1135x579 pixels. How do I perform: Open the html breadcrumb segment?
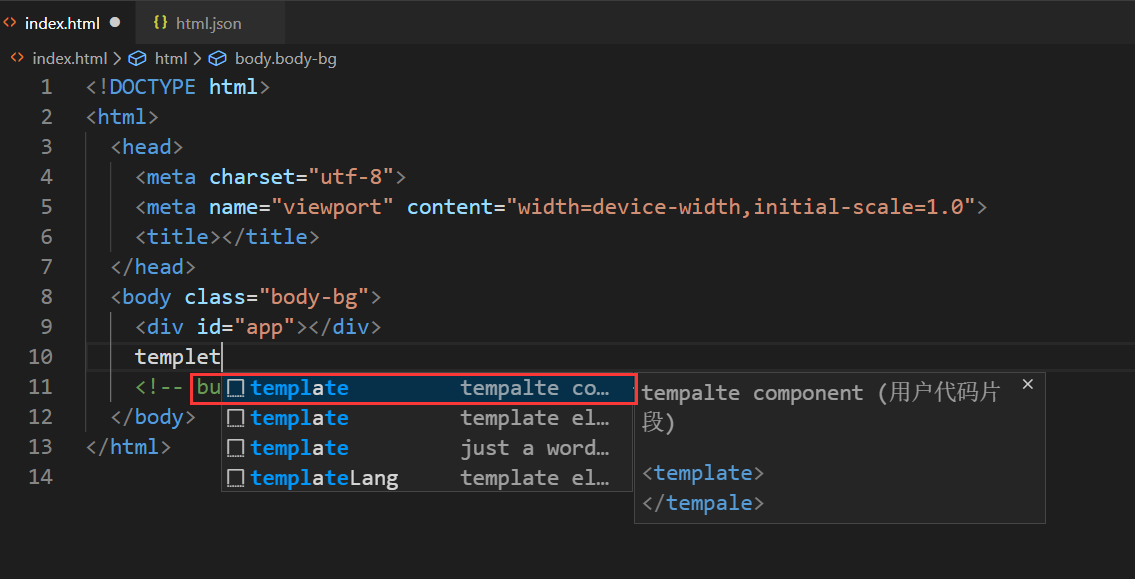pyautogui.click(x=171, y=59)
